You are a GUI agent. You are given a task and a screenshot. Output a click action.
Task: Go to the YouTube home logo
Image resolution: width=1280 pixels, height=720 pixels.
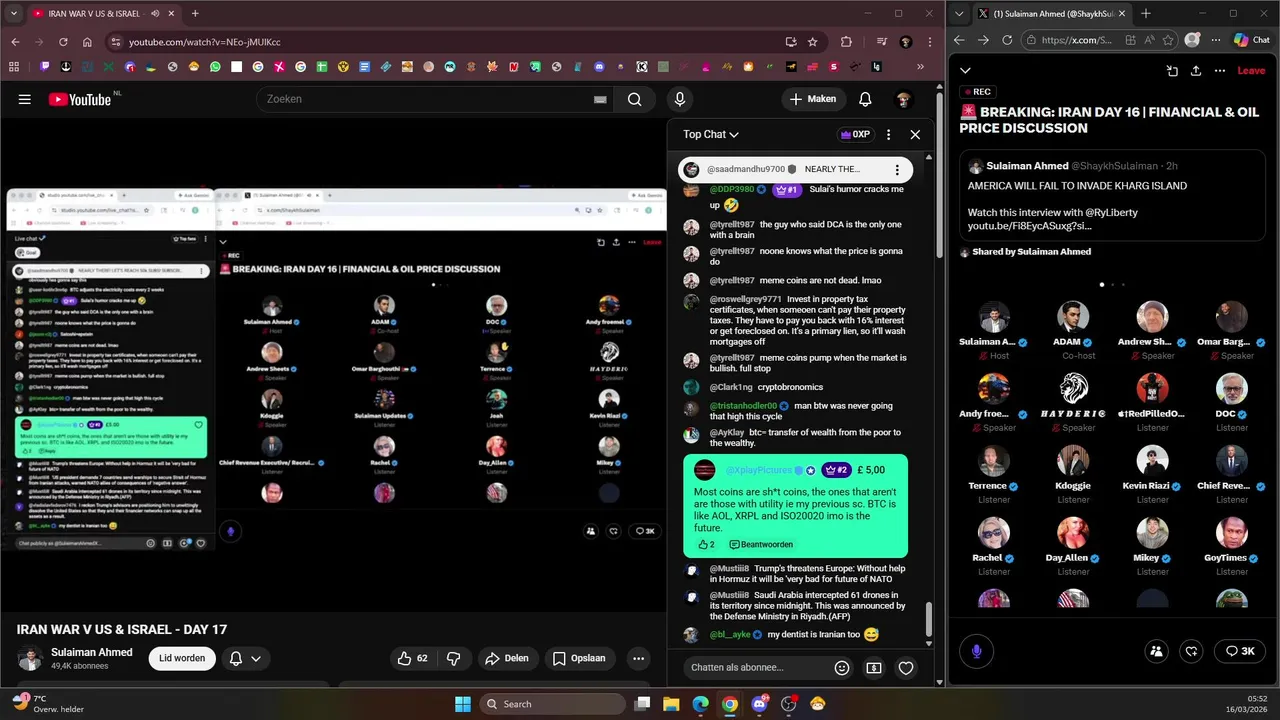pos(80,99)
